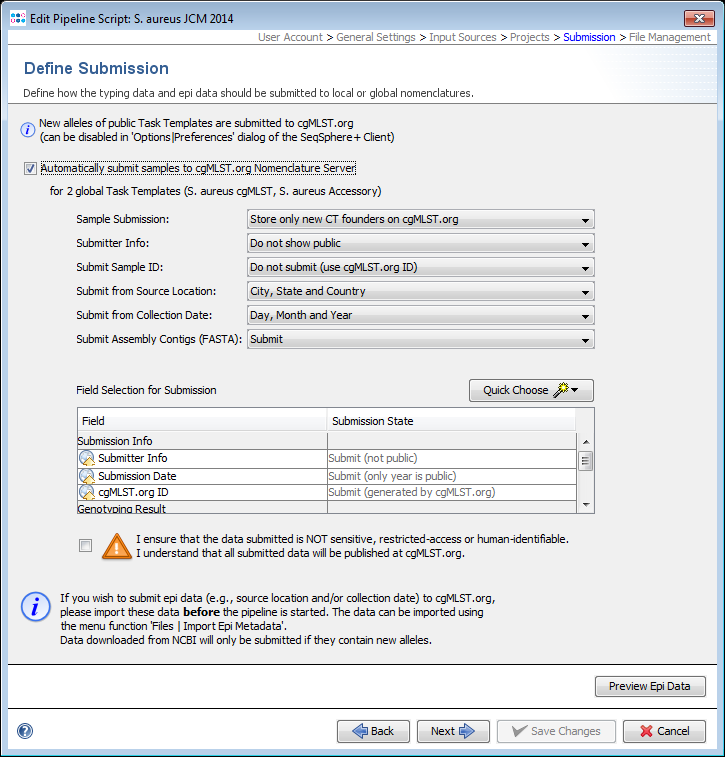Click the Submission State column header
Viewport: 725px width, 757px height.
[451, 421]
